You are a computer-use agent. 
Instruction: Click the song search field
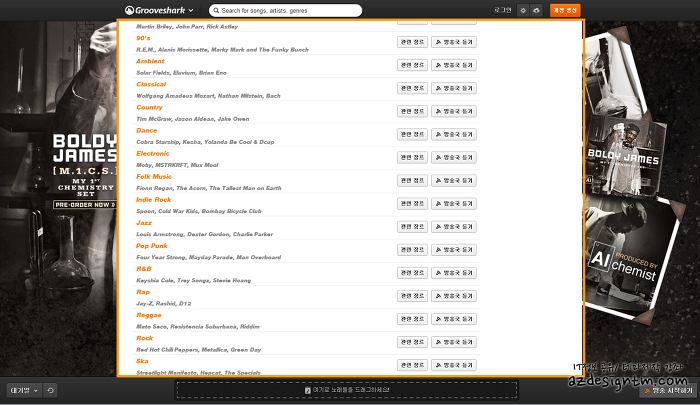pyautogui.click(x=286, y=10)
